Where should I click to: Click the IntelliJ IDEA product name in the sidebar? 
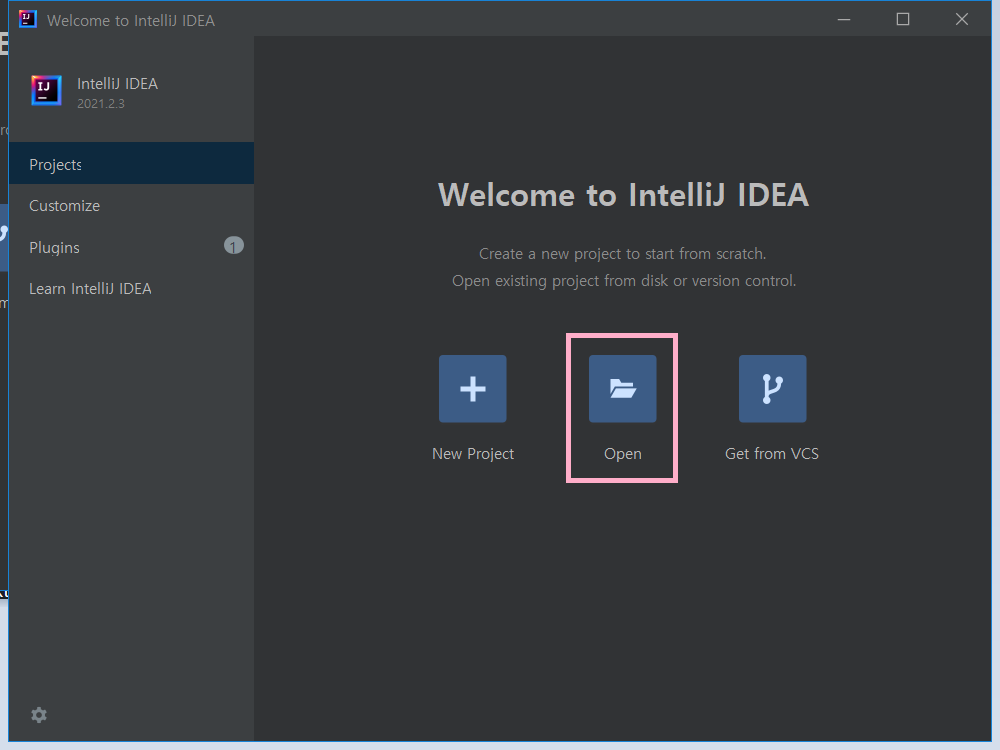[x=117, y=84]
